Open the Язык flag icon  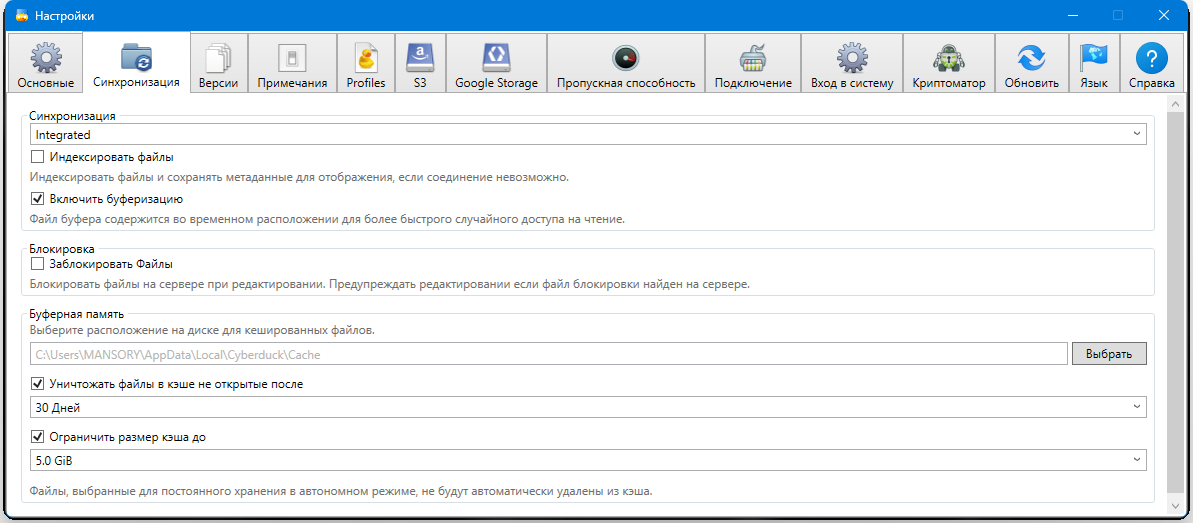point(1094,58)
